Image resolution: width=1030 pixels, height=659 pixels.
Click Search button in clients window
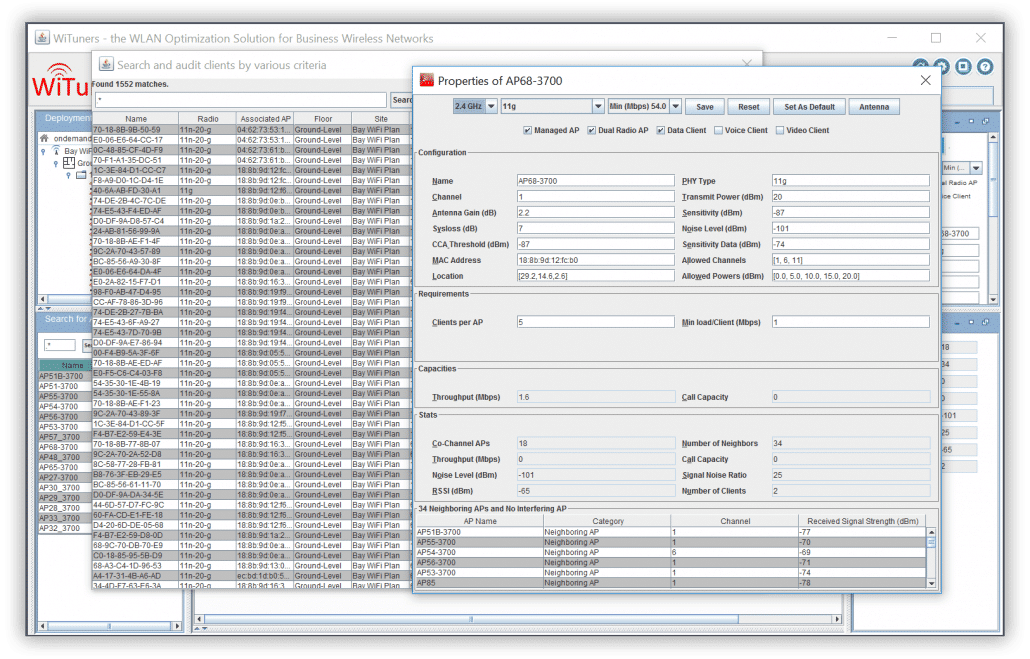point(401,100)
